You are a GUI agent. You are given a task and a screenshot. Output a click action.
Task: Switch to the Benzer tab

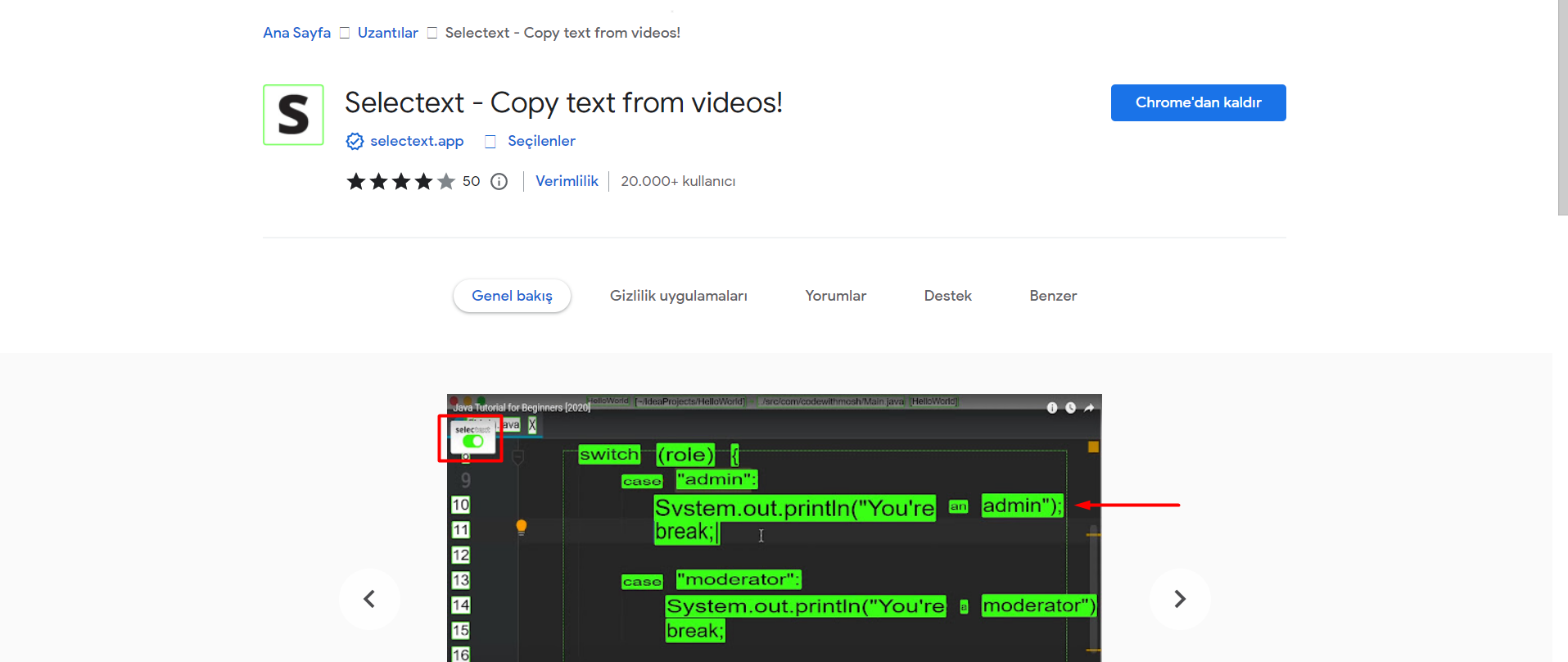tap(1053, 296)
